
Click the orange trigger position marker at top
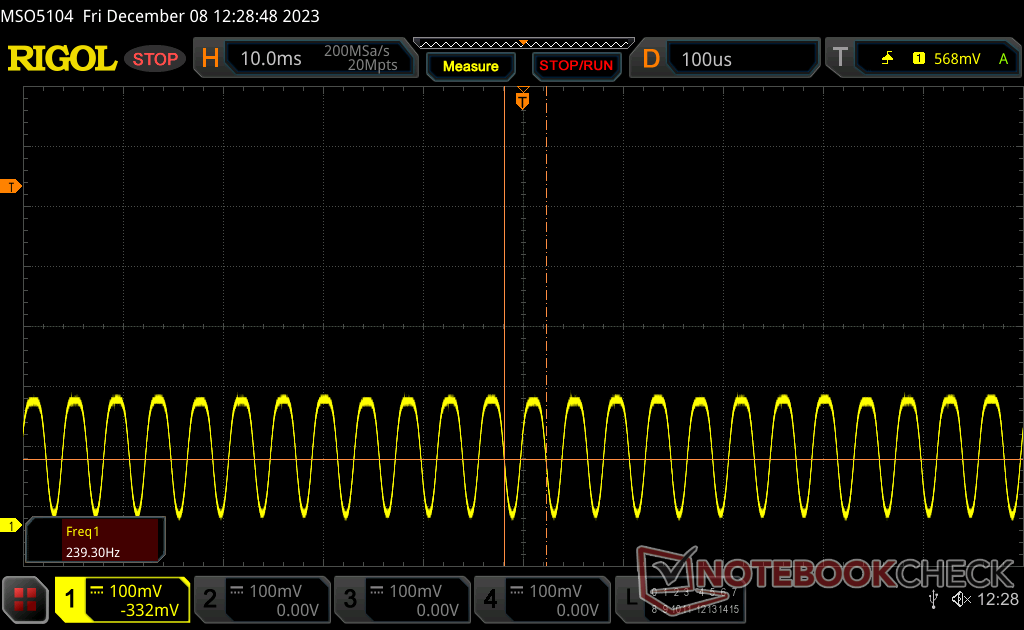[x=522, y=100]
